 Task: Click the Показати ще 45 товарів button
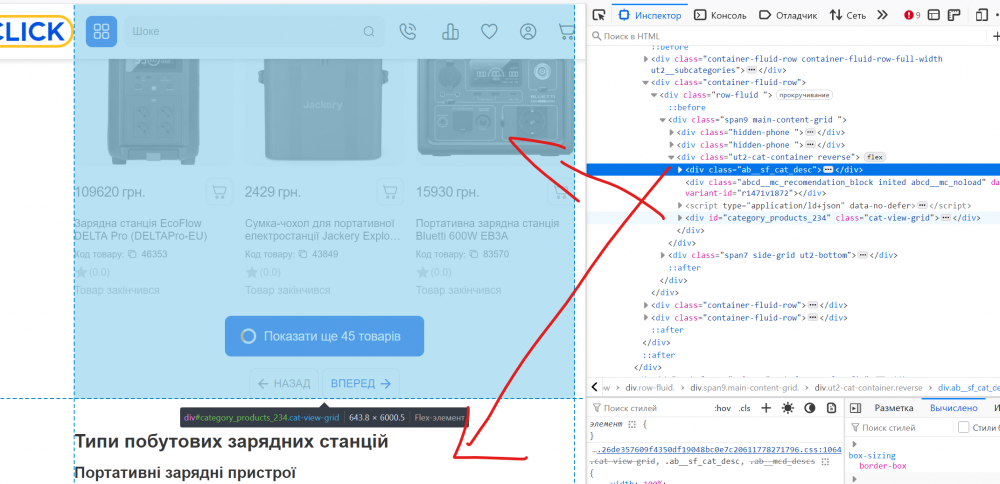coord(324,336)
